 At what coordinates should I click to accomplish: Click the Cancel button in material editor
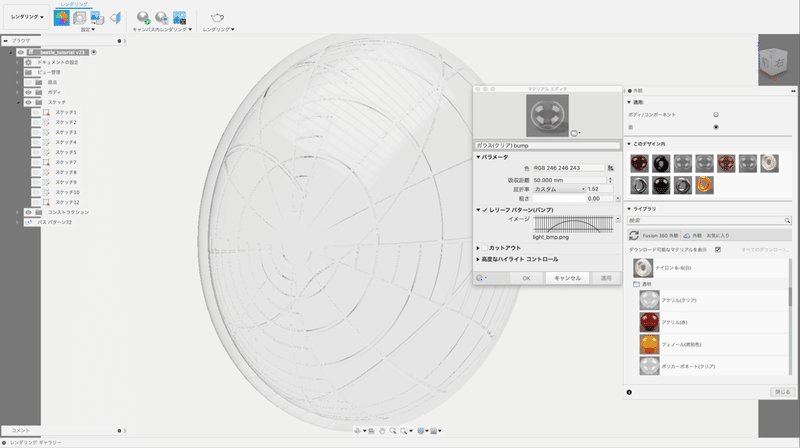[567, 278]
